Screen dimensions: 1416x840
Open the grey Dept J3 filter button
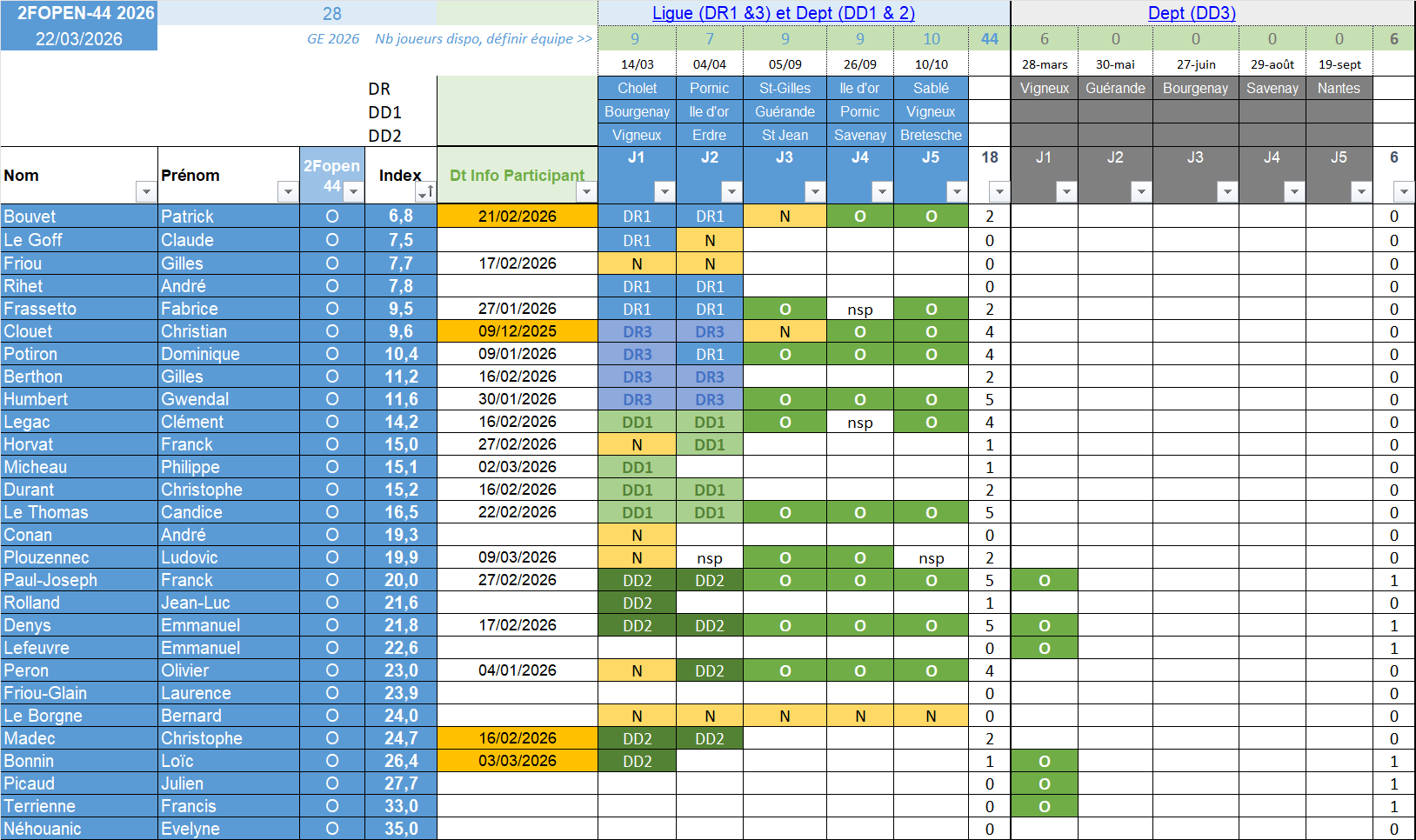(1226, 192)
